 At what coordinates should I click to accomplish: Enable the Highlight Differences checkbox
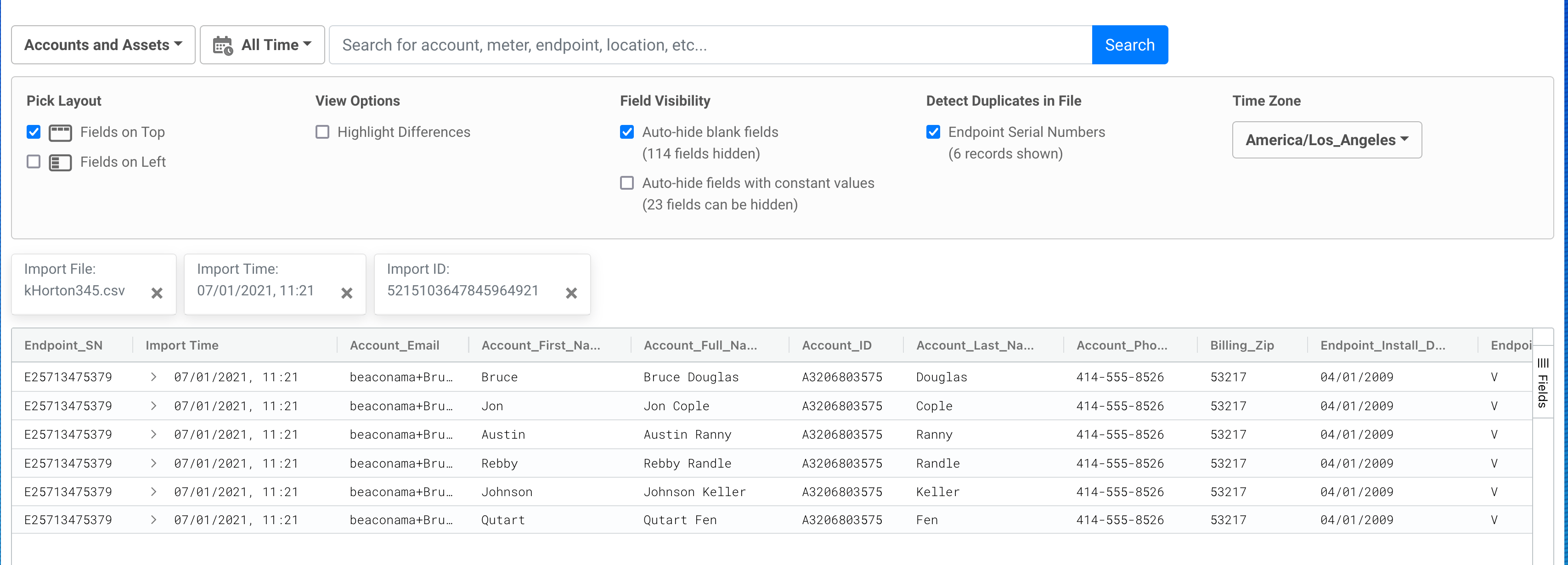pyautogui.click(x=322, y=132)
